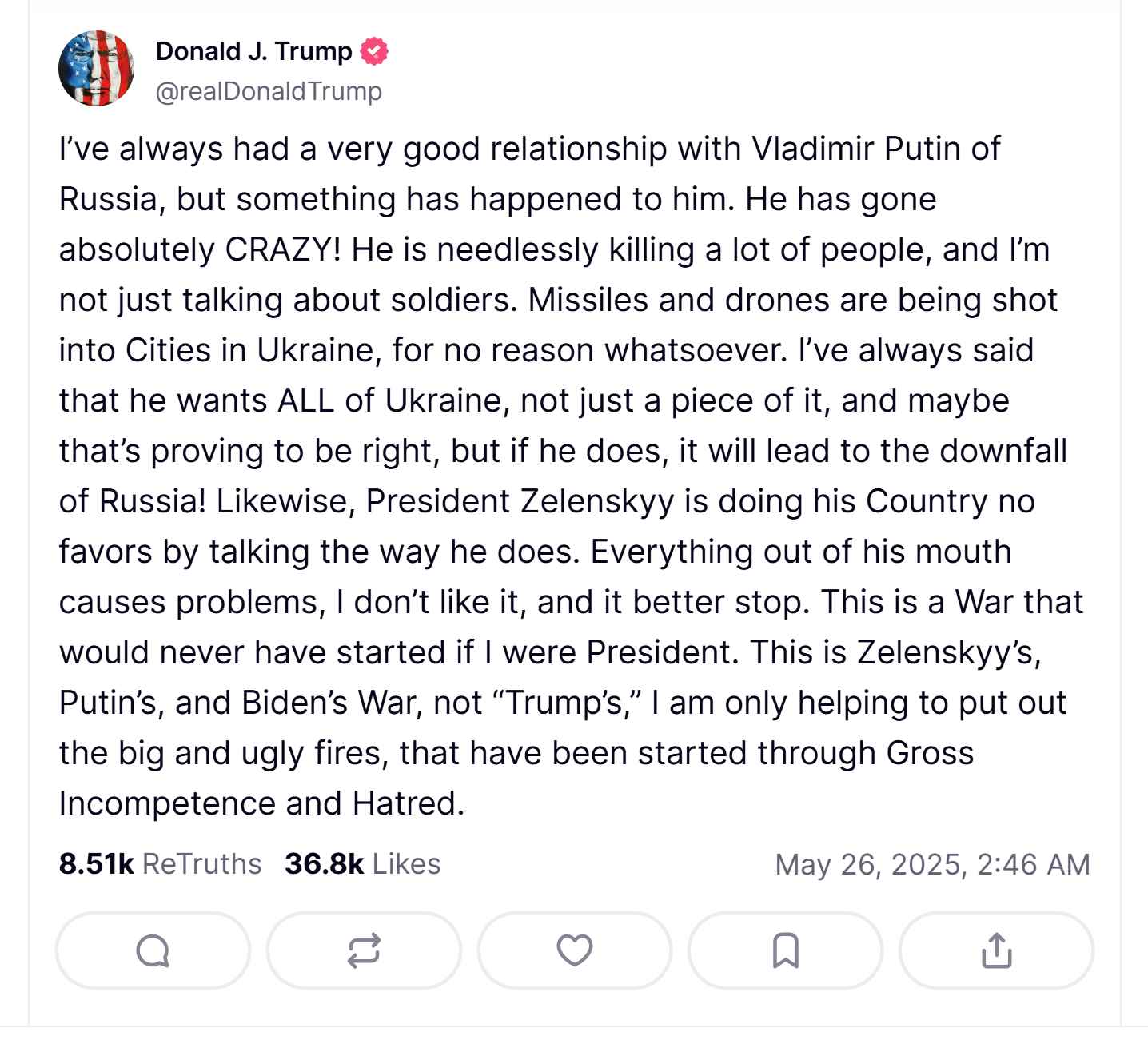
Task: Open the @realDonaldTrump handle link
Action: [269, 91]
